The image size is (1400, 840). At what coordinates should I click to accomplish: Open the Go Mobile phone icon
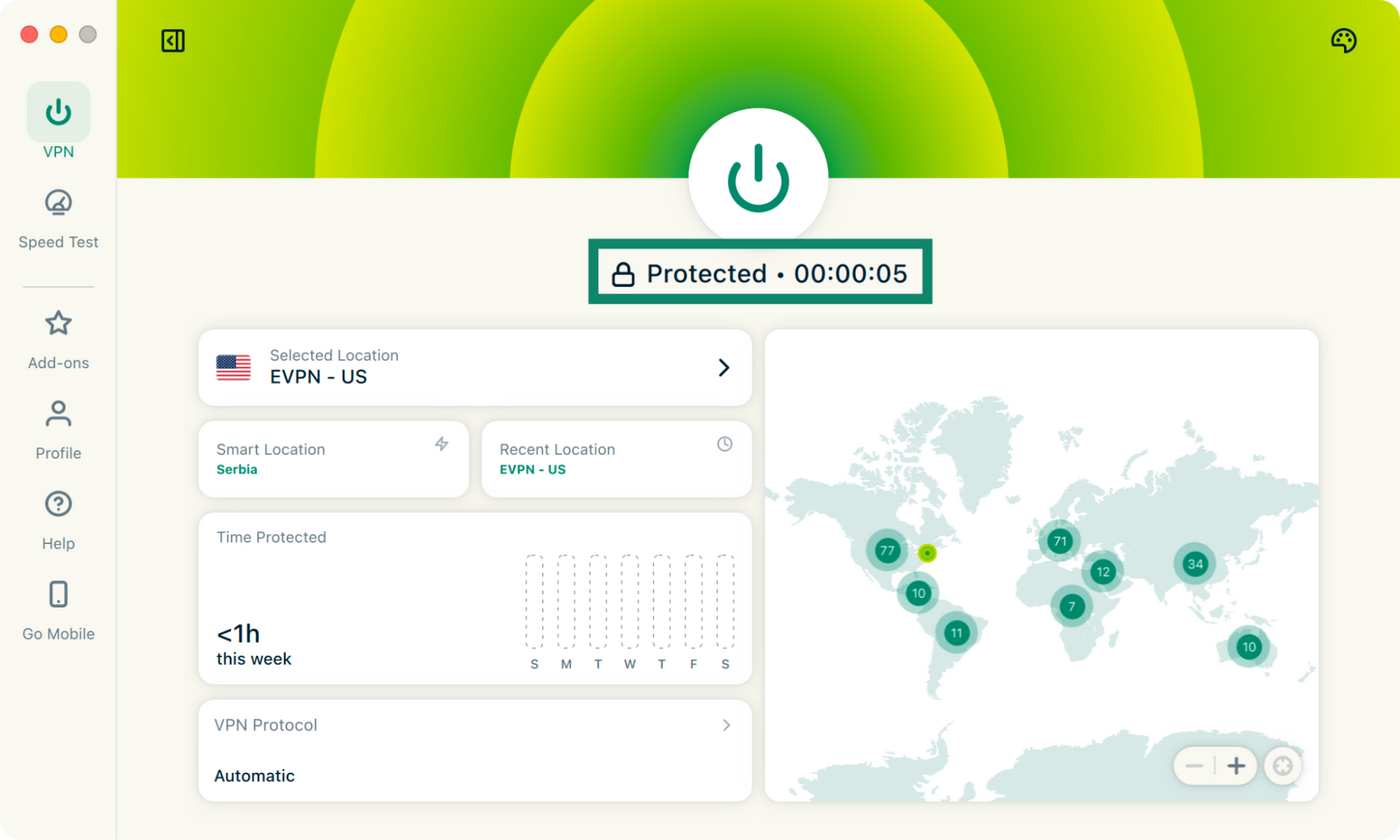click(x=58, y=594)
